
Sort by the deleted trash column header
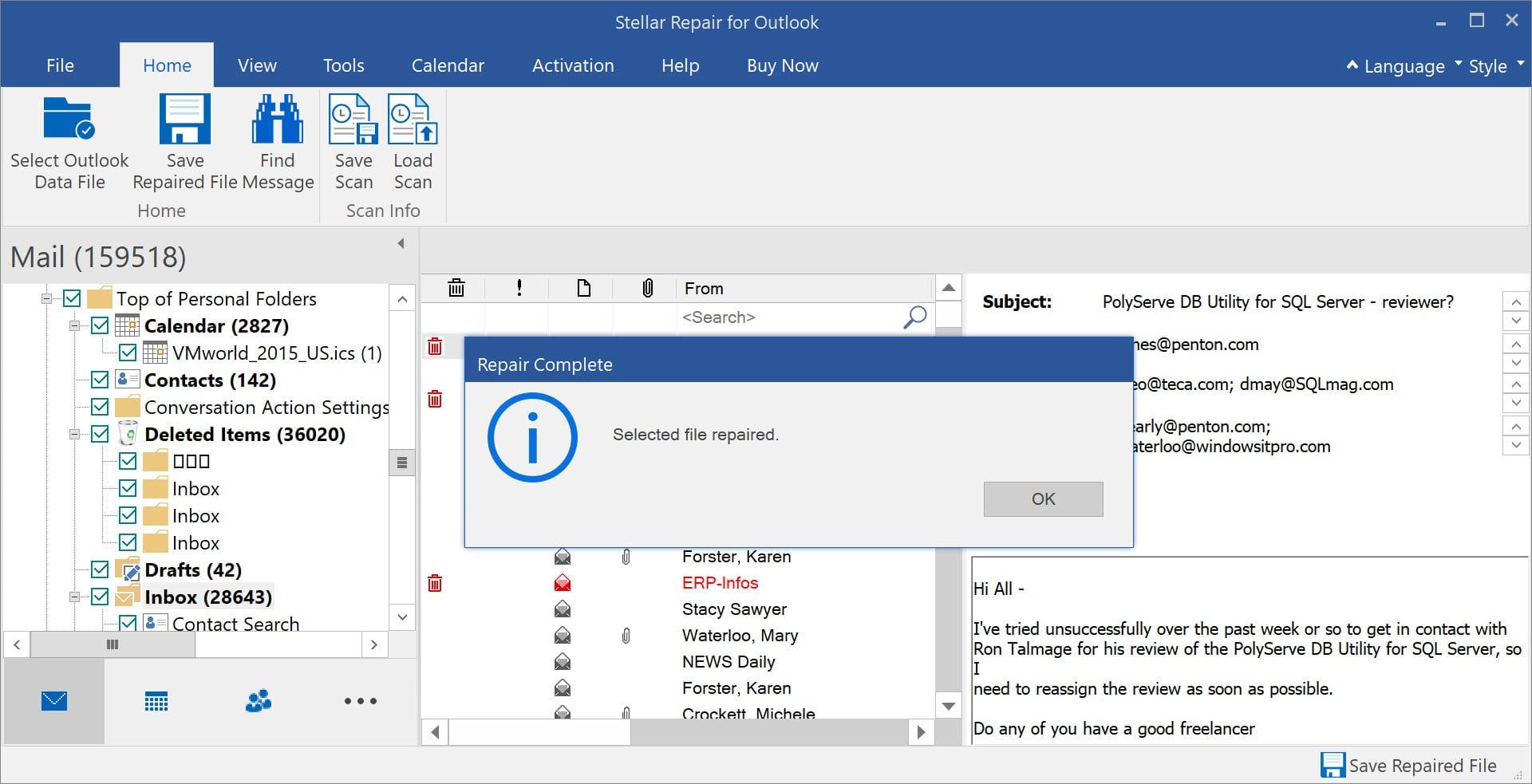(456, 288)
